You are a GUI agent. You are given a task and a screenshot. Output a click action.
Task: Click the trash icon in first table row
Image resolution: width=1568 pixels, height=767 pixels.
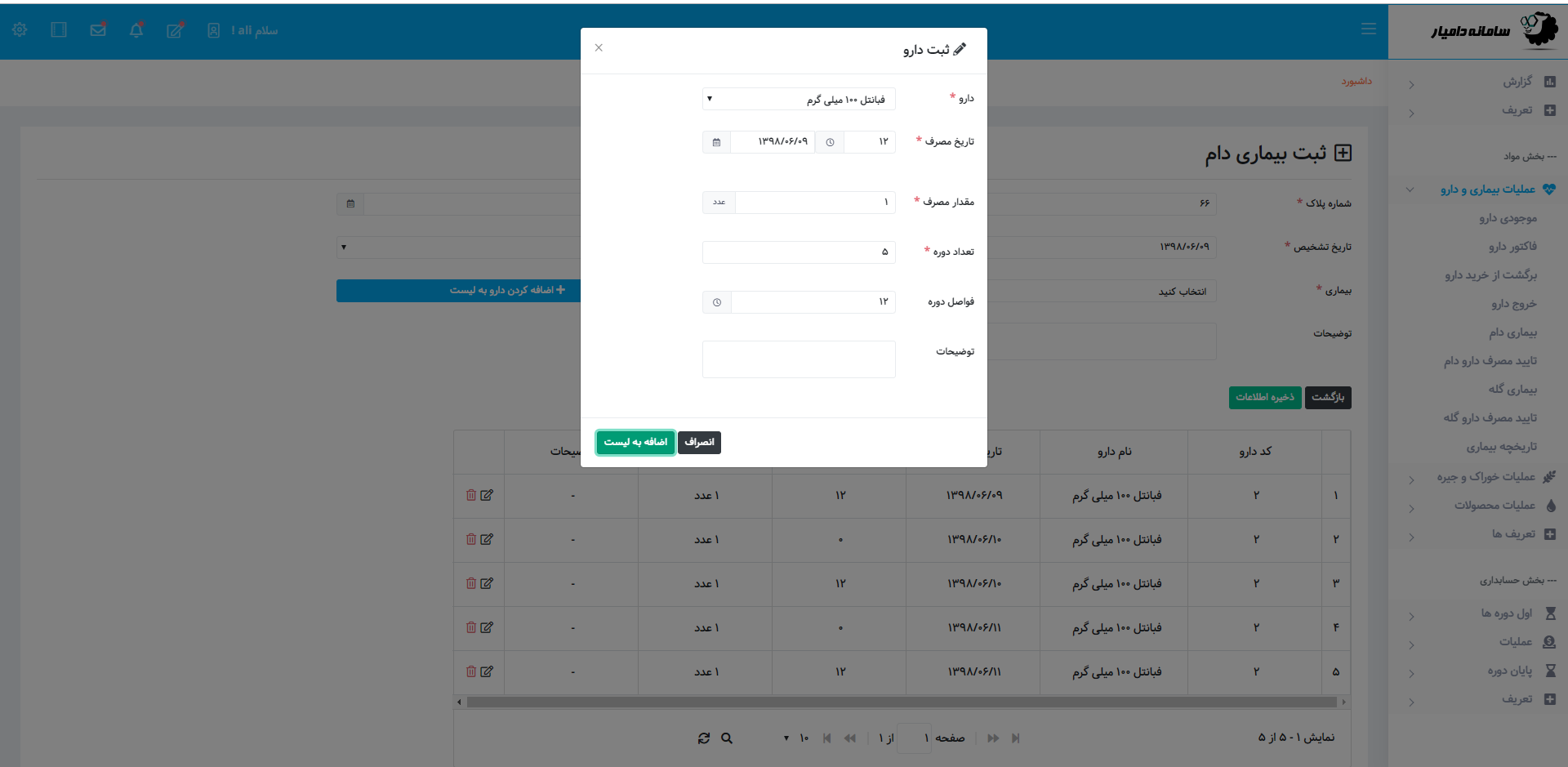[471, 495]
